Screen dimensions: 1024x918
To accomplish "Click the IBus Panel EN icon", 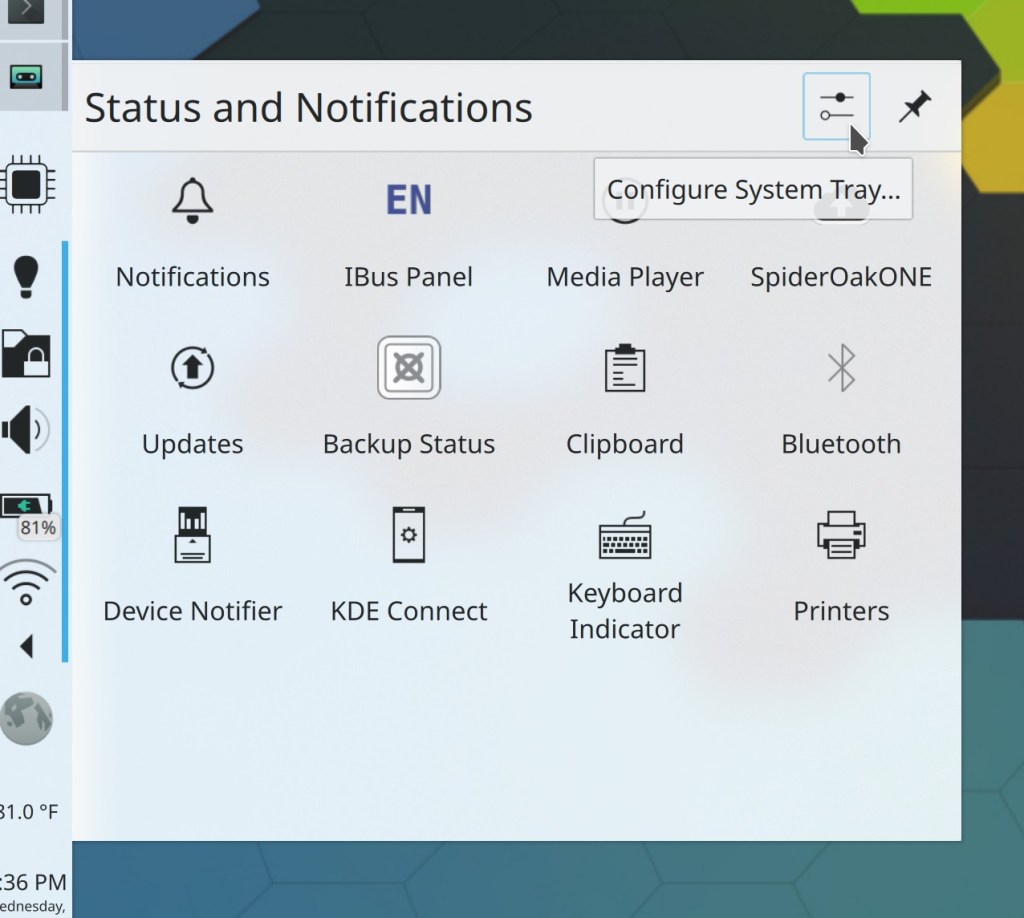I will [x=408, y=201].
